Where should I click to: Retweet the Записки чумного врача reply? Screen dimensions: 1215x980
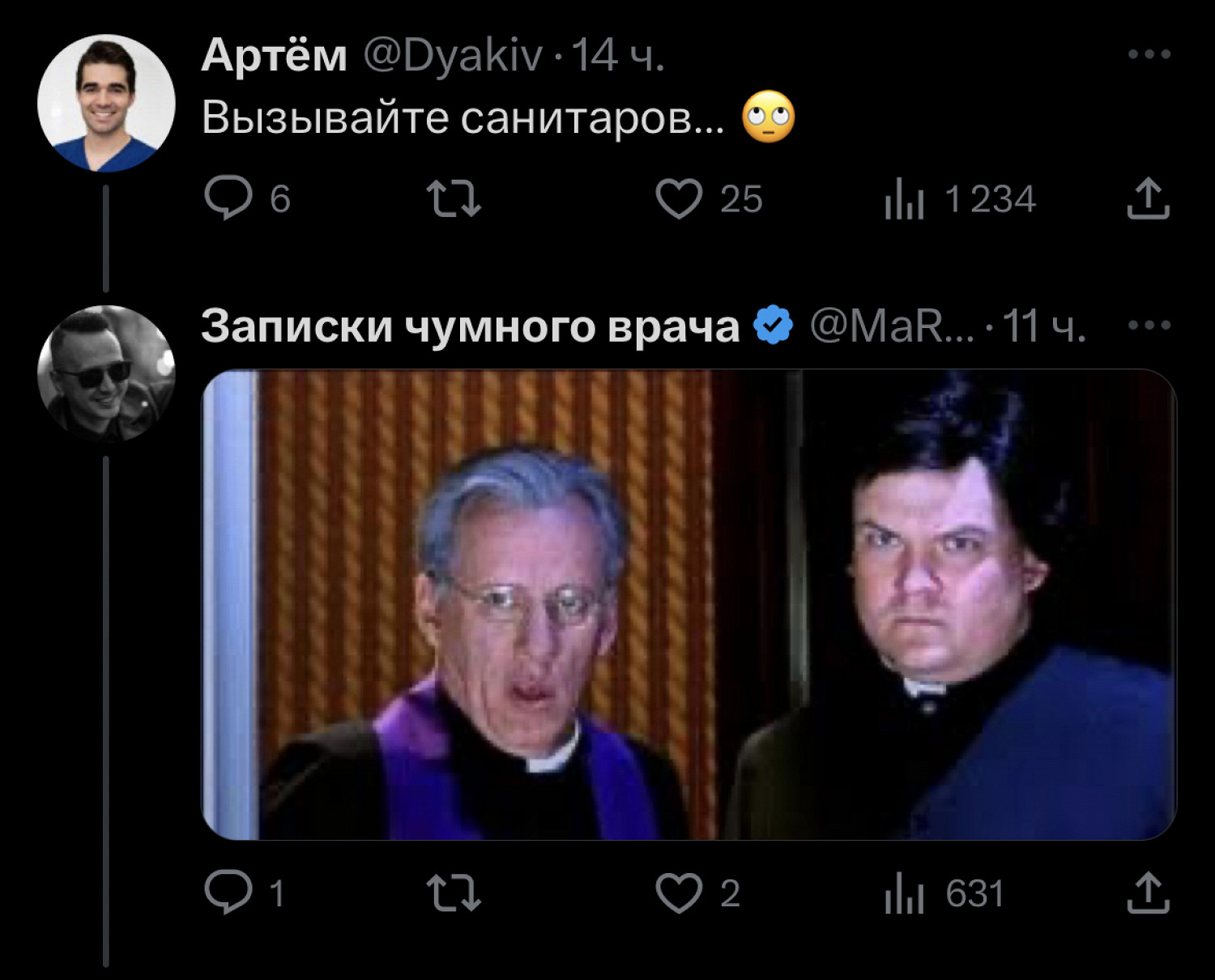click(x=454, y=893)
